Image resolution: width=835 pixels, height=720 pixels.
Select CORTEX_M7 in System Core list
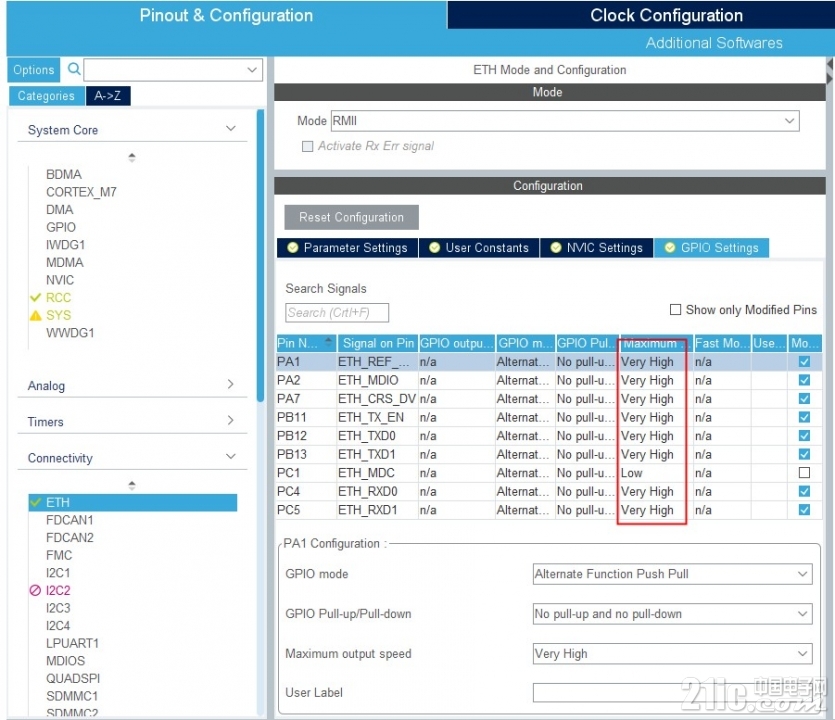[81, 192]
